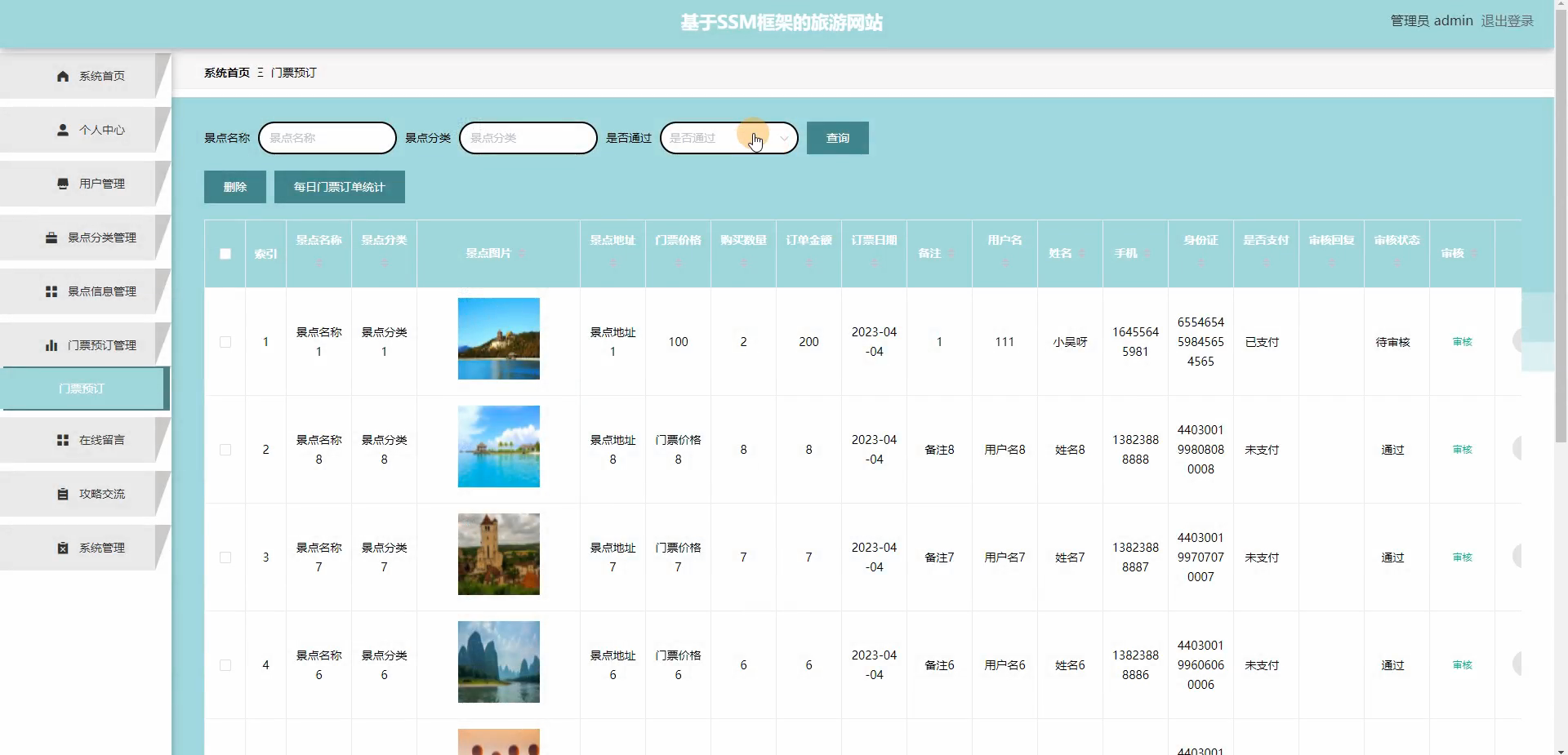Click 审核 link in the 姓名7 row
Image resolution: width=1568 pixels, height=755 pixels.
click(1462, 557)
